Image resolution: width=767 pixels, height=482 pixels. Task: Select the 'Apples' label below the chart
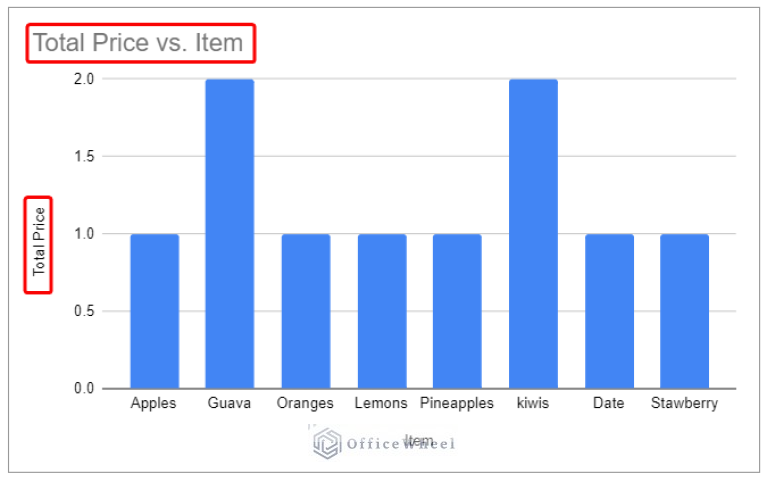[x=154, y=404]
